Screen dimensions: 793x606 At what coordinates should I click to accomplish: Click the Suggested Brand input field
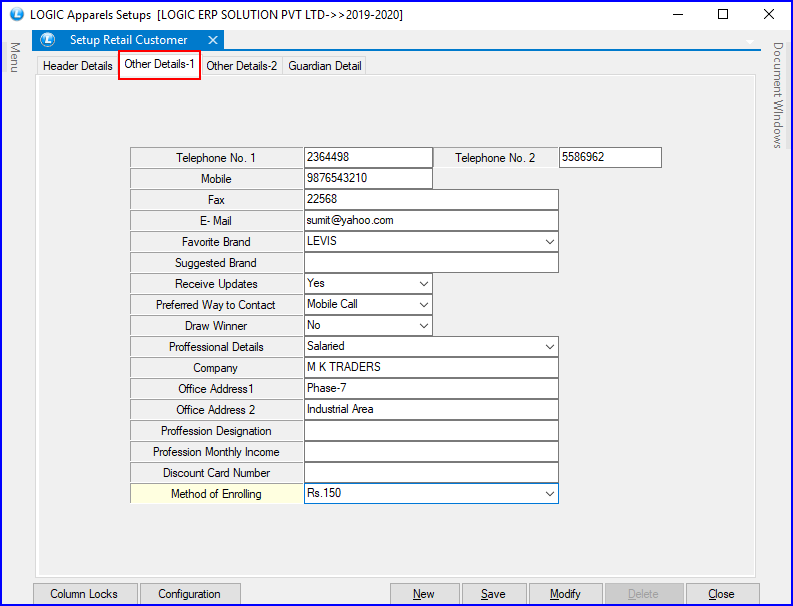point(431,263)
